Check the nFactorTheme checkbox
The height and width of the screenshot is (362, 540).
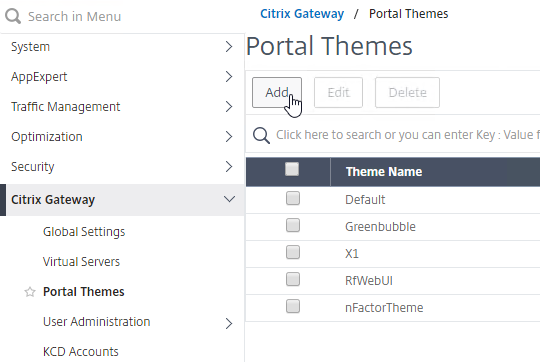pos(293,306)
